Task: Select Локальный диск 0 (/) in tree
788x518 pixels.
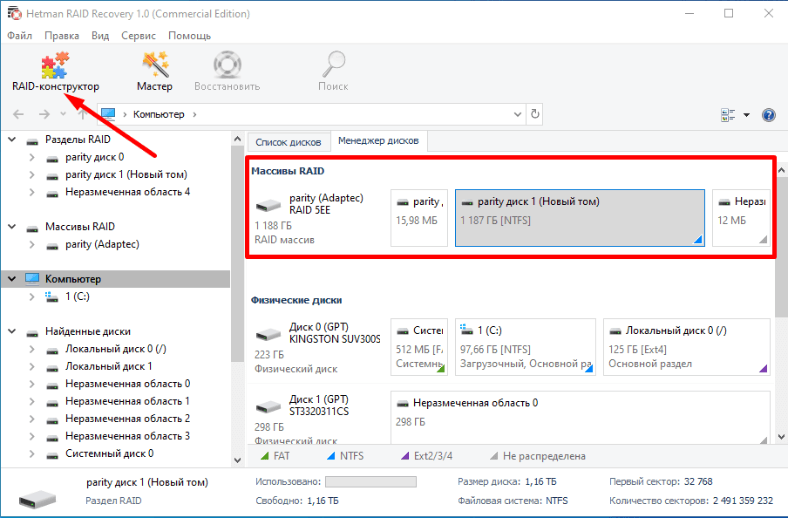Action: (x=116, y=349)
